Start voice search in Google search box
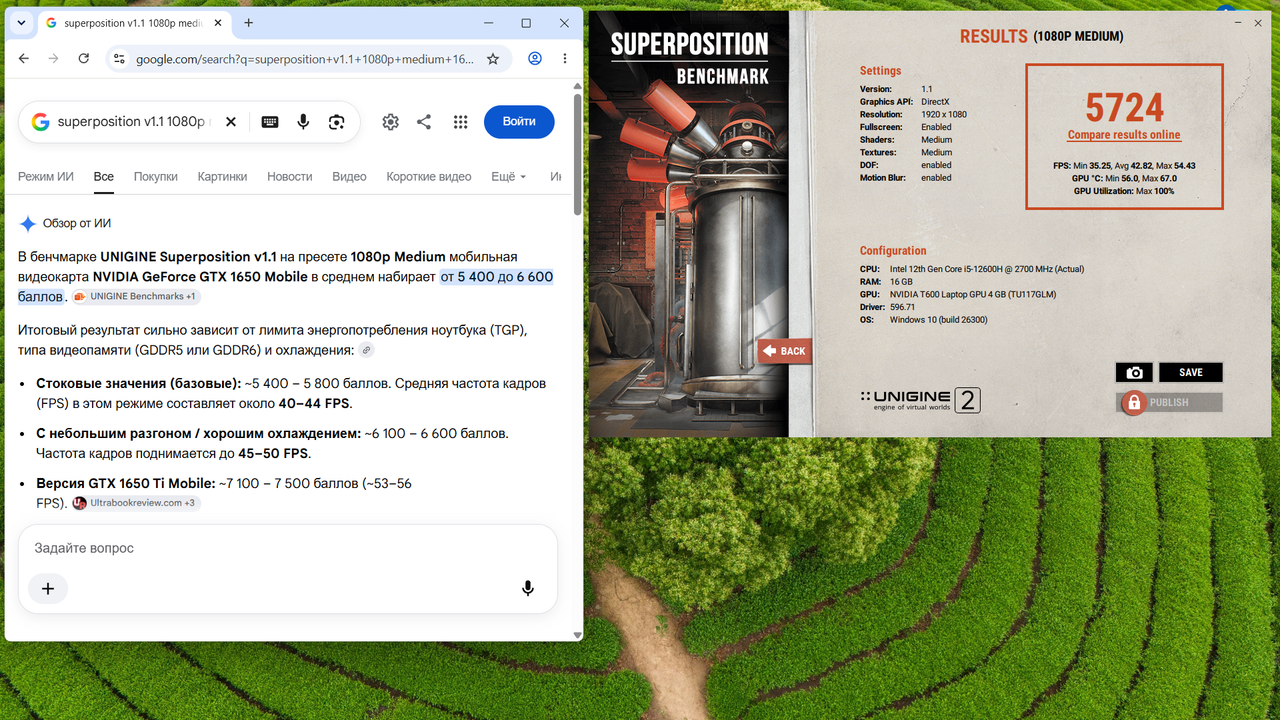1280x720 pixels. click(303, 122)
